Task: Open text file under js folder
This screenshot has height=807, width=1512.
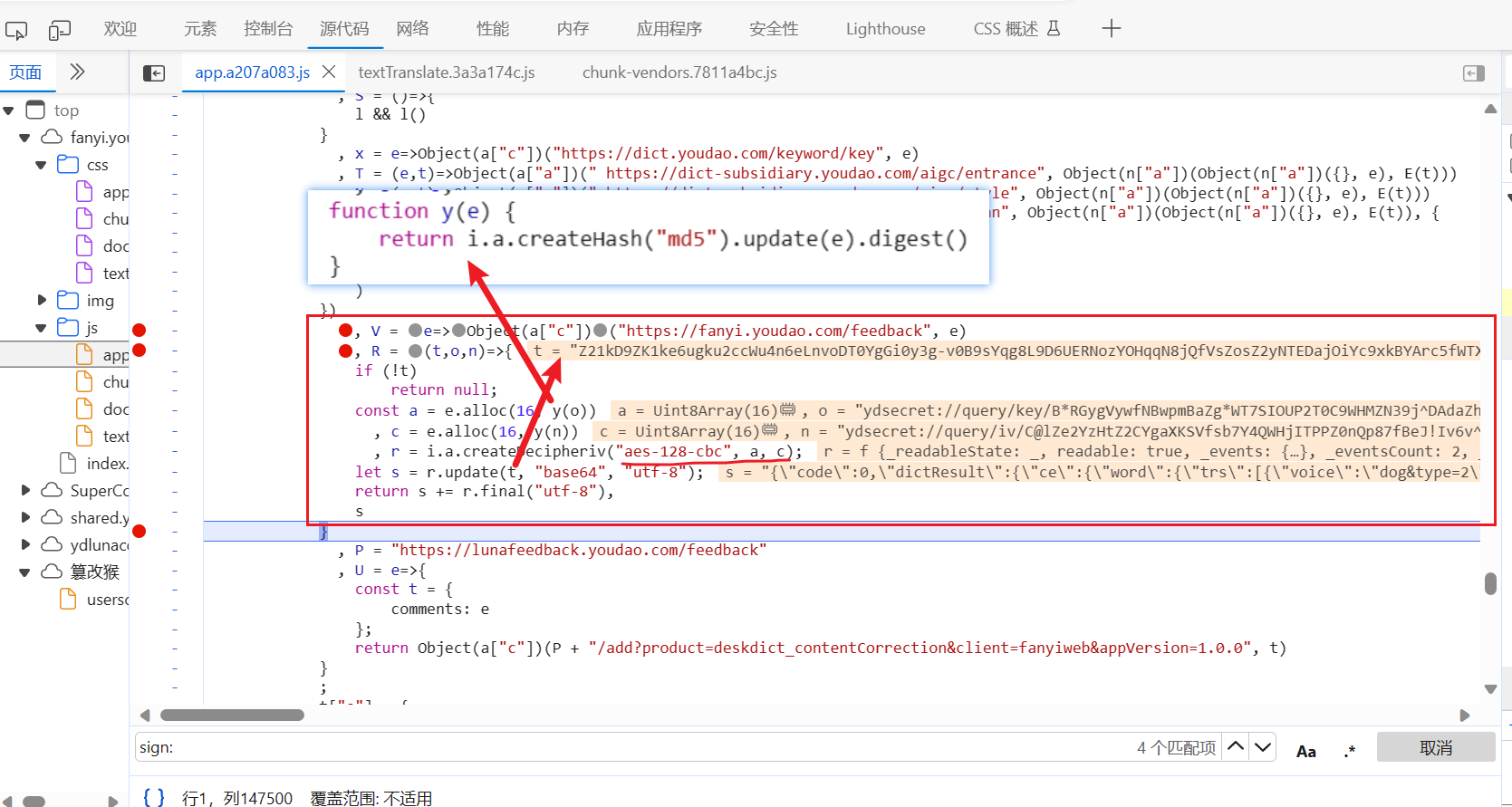Action: click(102, 437)
